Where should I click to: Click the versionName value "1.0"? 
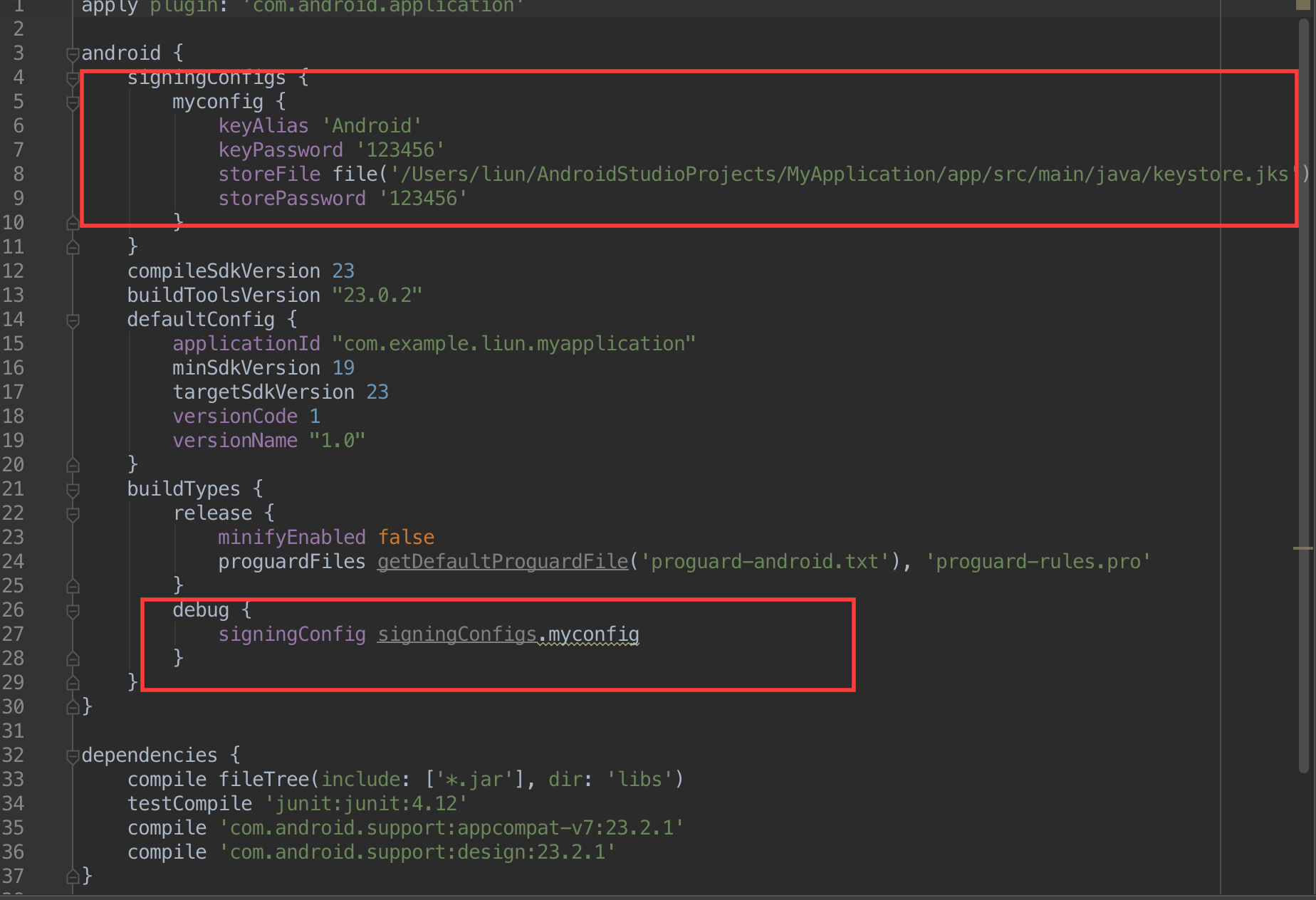click(x=338, y=441)
